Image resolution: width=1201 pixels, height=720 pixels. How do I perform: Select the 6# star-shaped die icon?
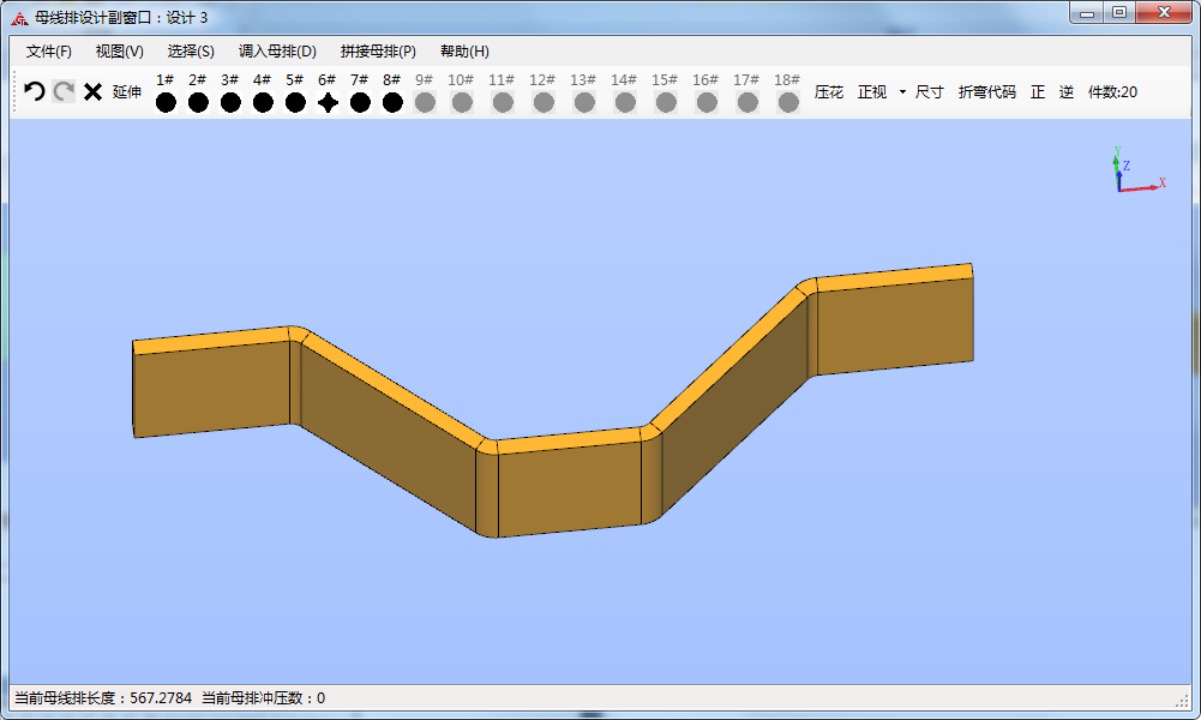click(x=327, y=102)
